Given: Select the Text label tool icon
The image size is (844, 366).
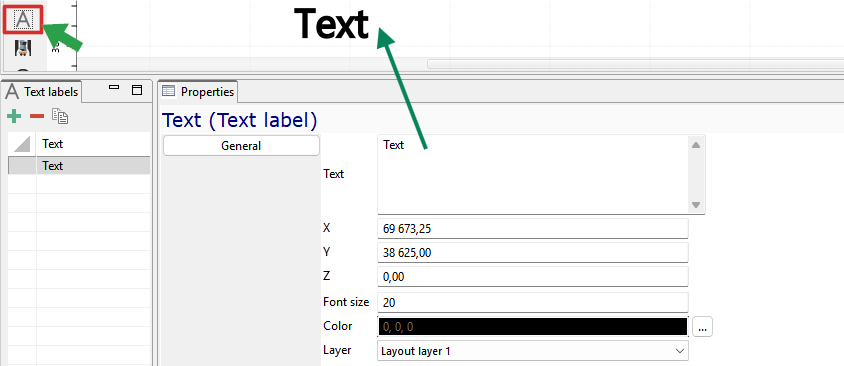Looking at the screenshot, I should [23, 20].
